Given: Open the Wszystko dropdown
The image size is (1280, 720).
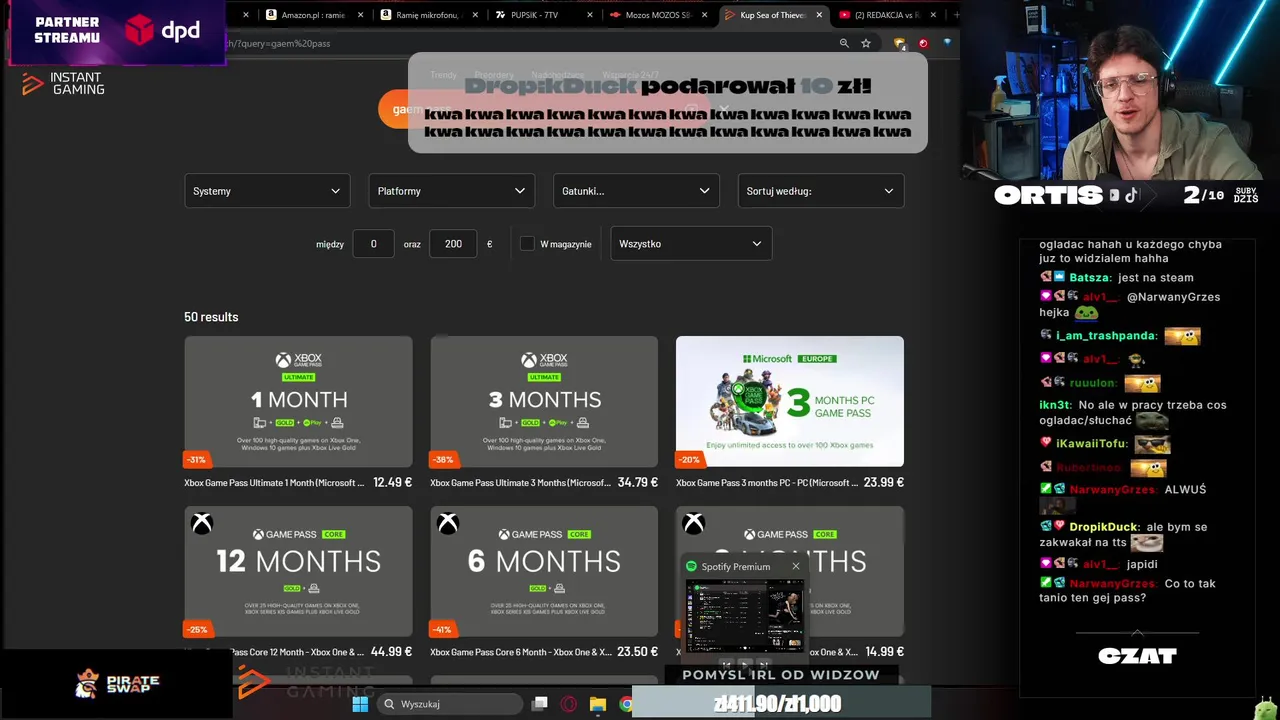Looking at the screenshot, I should (691, 243).
